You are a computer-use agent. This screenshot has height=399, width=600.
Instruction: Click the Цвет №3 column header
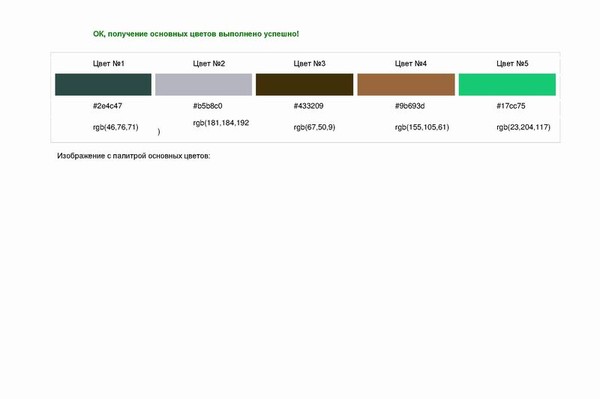click(310, 64)
